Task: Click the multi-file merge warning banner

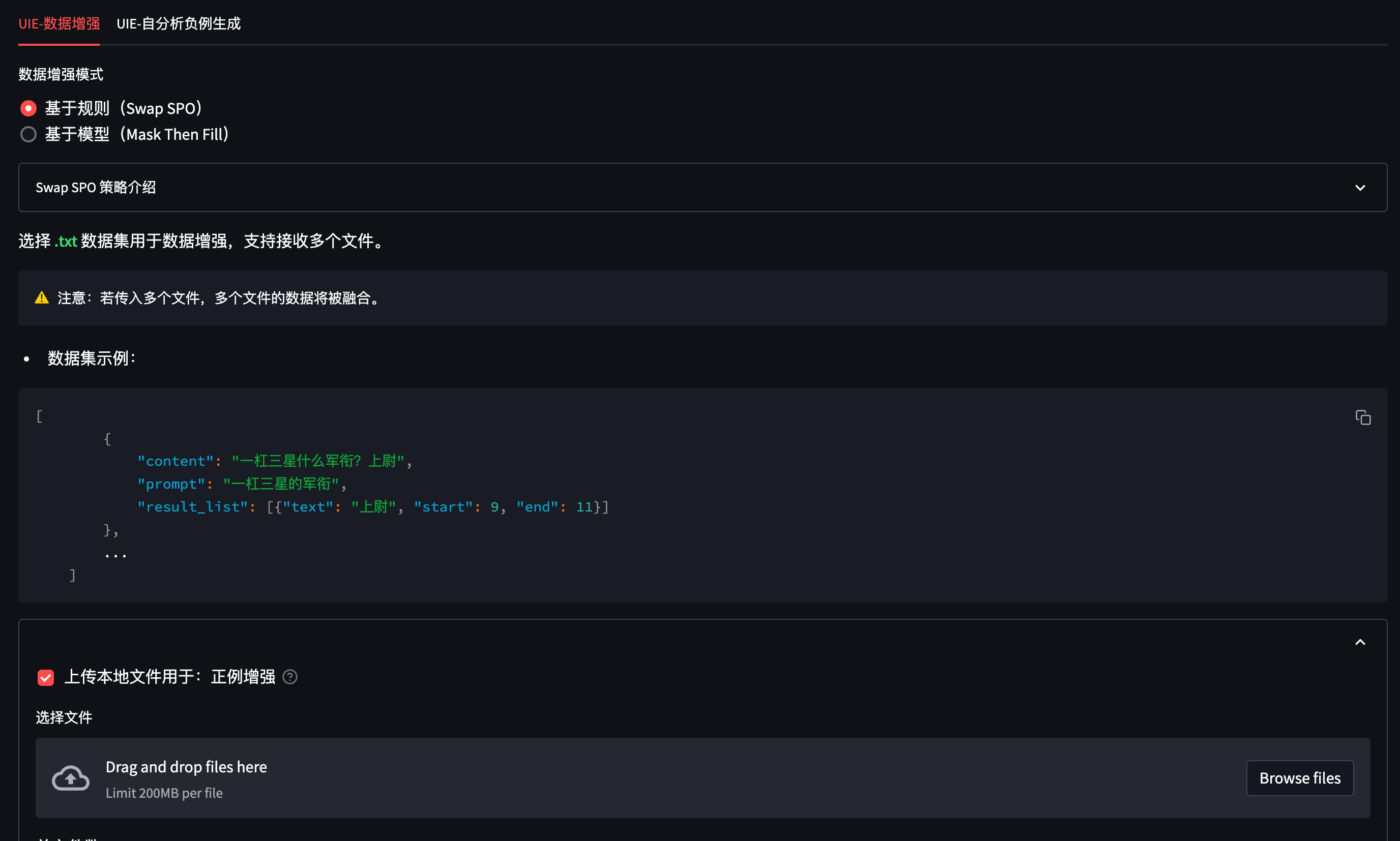Action: click(x=702, y=298)
